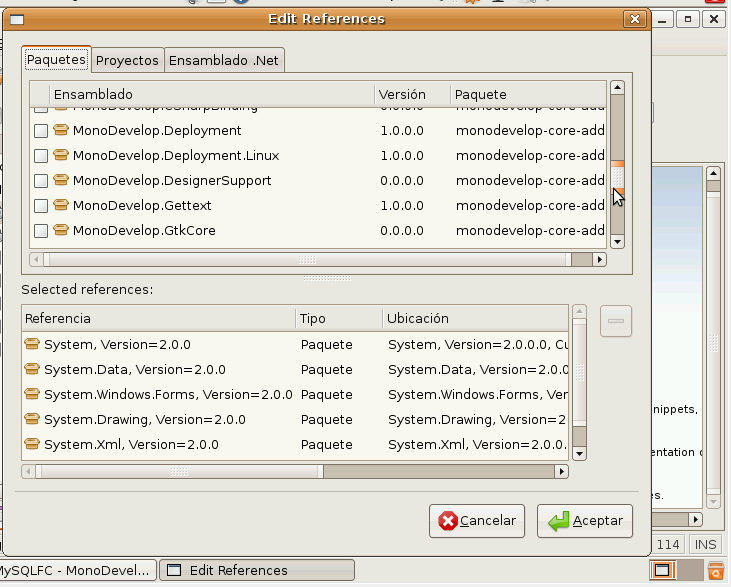Select System.Windows.Forms, Version=2.0.0 reference row

click(x=295, y=394)
